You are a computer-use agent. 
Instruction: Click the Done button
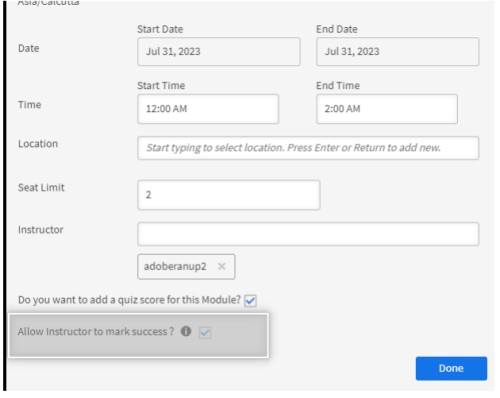point(451,368)
